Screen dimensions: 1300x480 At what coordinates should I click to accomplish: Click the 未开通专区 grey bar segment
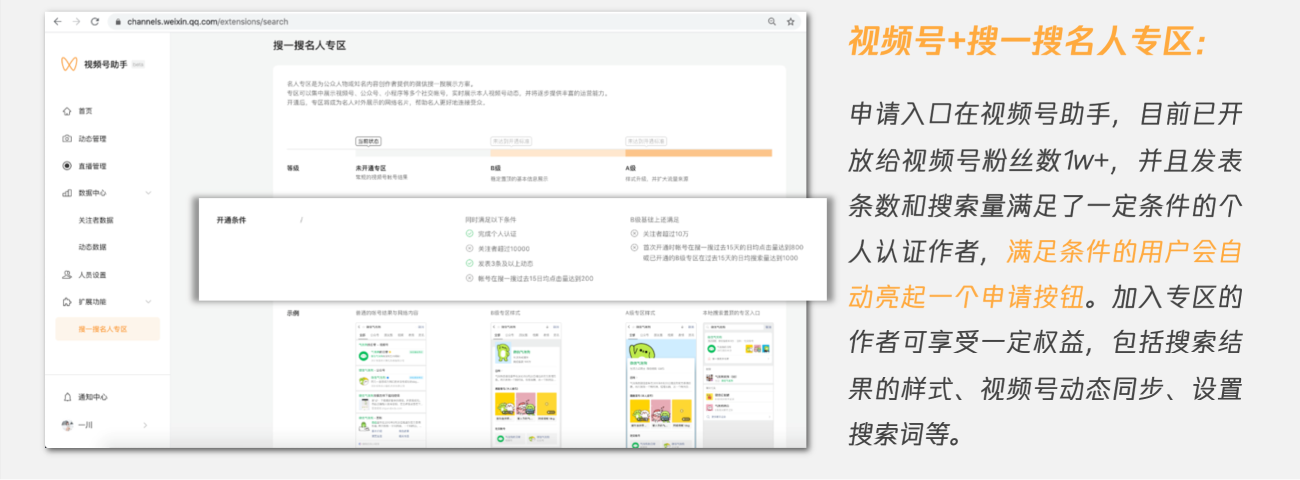[x=421, y=153]
